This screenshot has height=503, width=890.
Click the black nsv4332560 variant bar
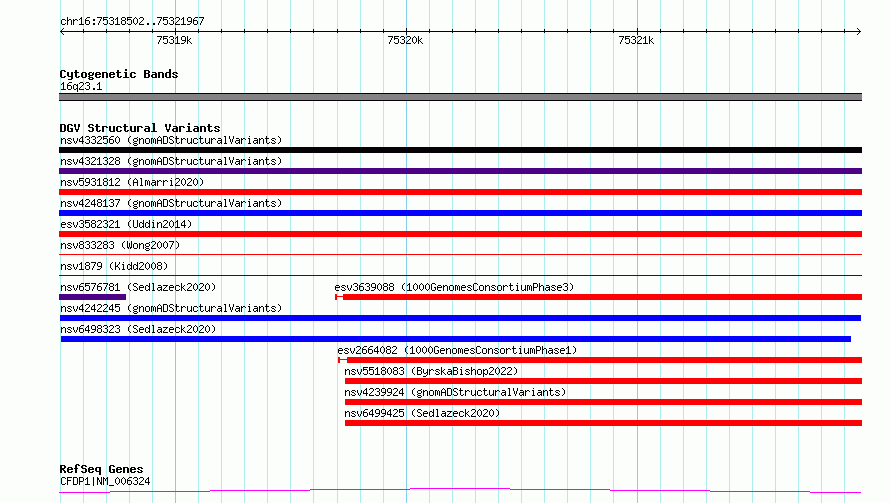click(x=460, y=150)
